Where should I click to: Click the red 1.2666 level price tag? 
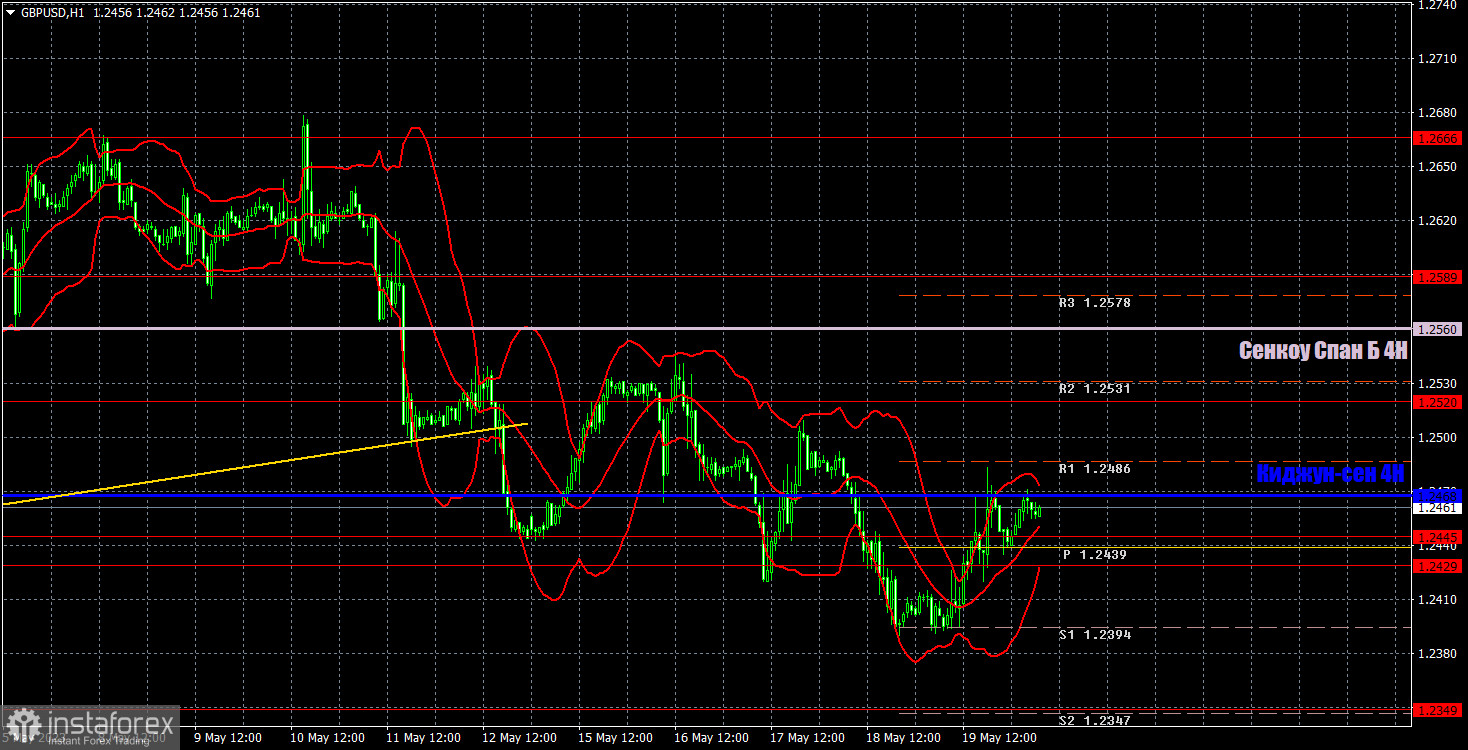[1438, 139]
